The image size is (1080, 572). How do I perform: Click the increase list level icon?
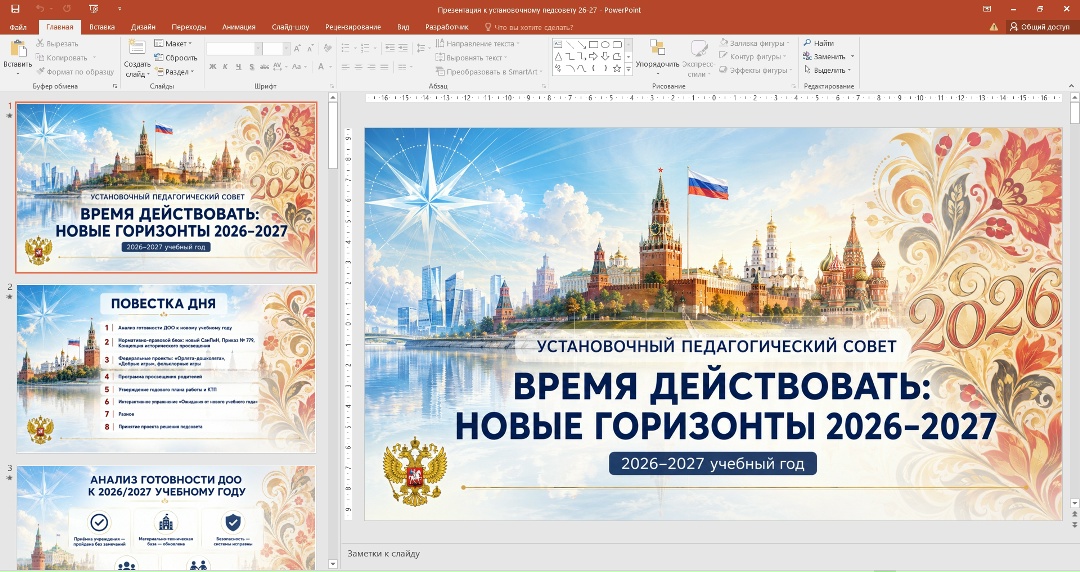pos(402,48)
